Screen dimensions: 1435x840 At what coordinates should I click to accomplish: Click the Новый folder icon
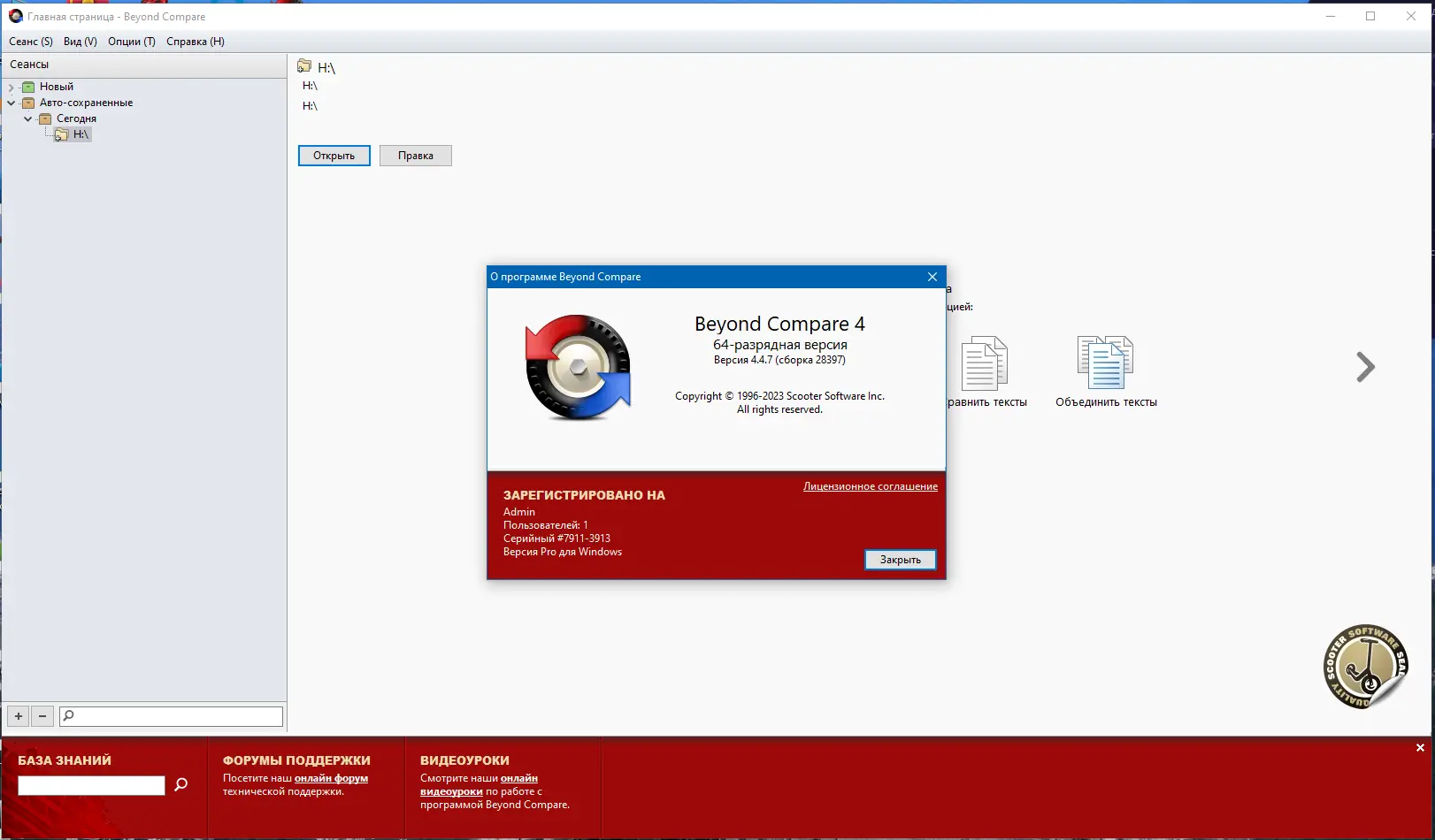click(28, 87)
